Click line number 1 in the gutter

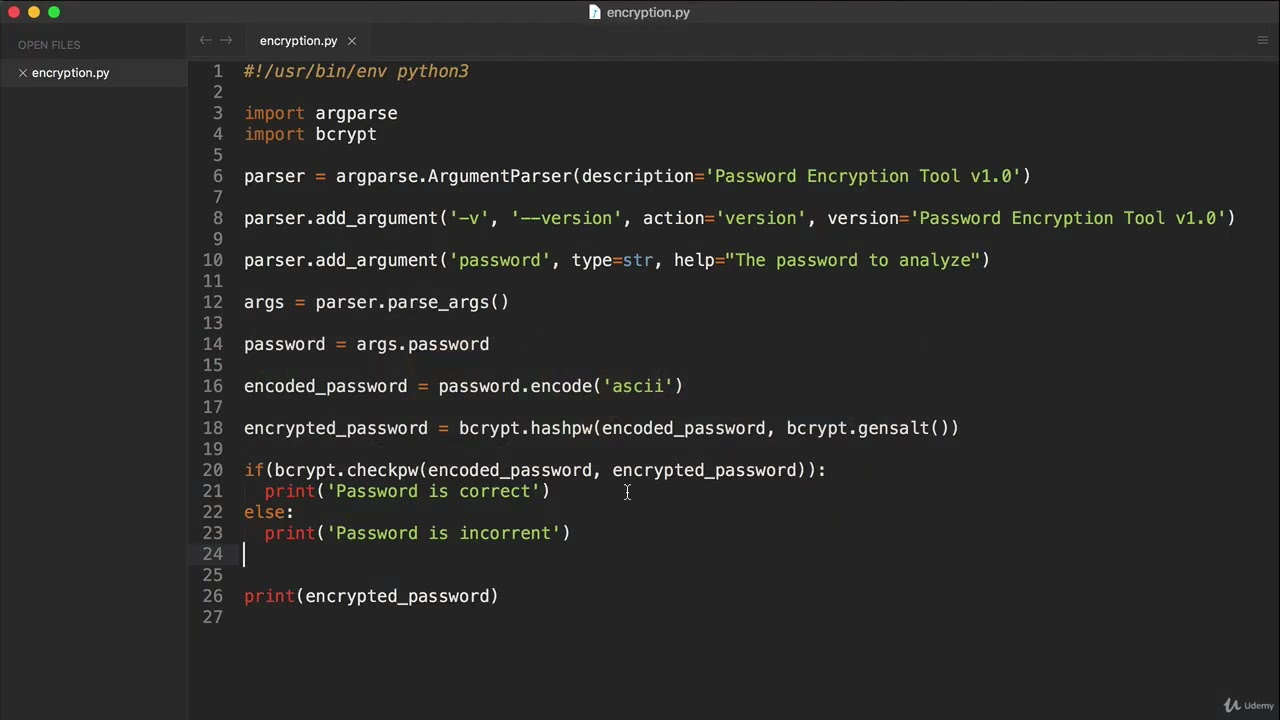[218, 71]
